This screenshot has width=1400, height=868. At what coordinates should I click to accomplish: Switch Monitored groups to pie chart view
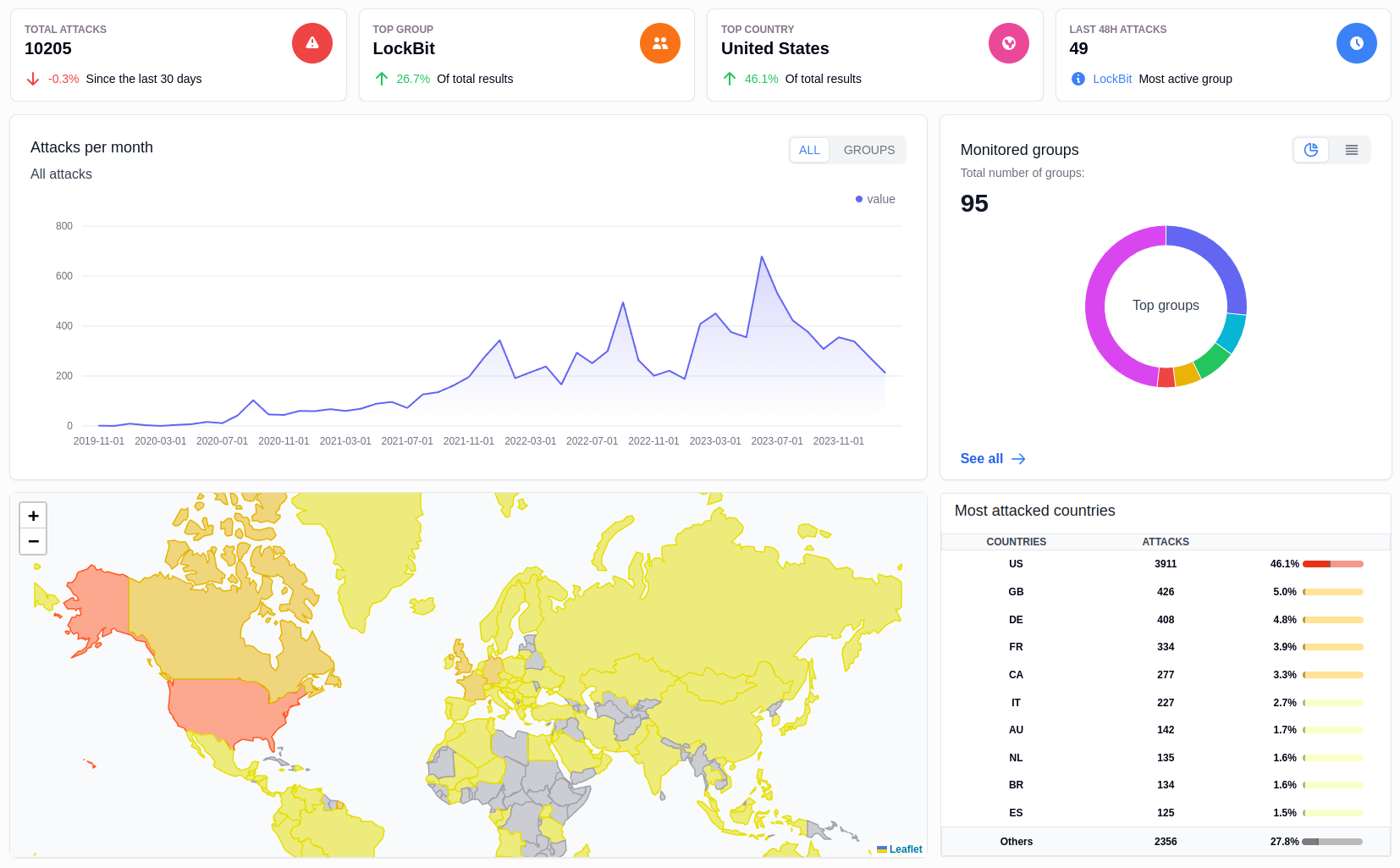pyautogui.click(x=1311, y=150)
